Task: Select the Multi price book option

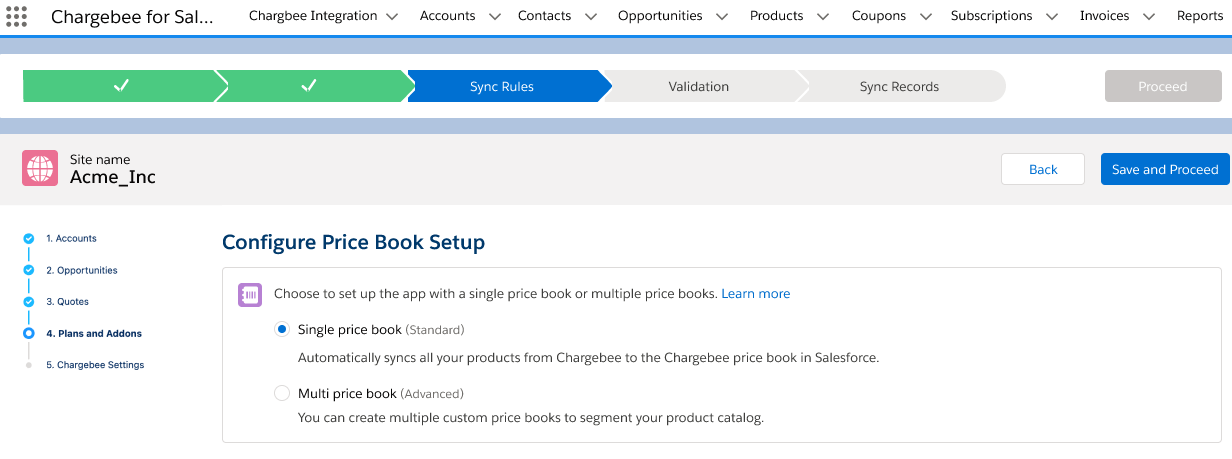Action: tap(282, 393)
